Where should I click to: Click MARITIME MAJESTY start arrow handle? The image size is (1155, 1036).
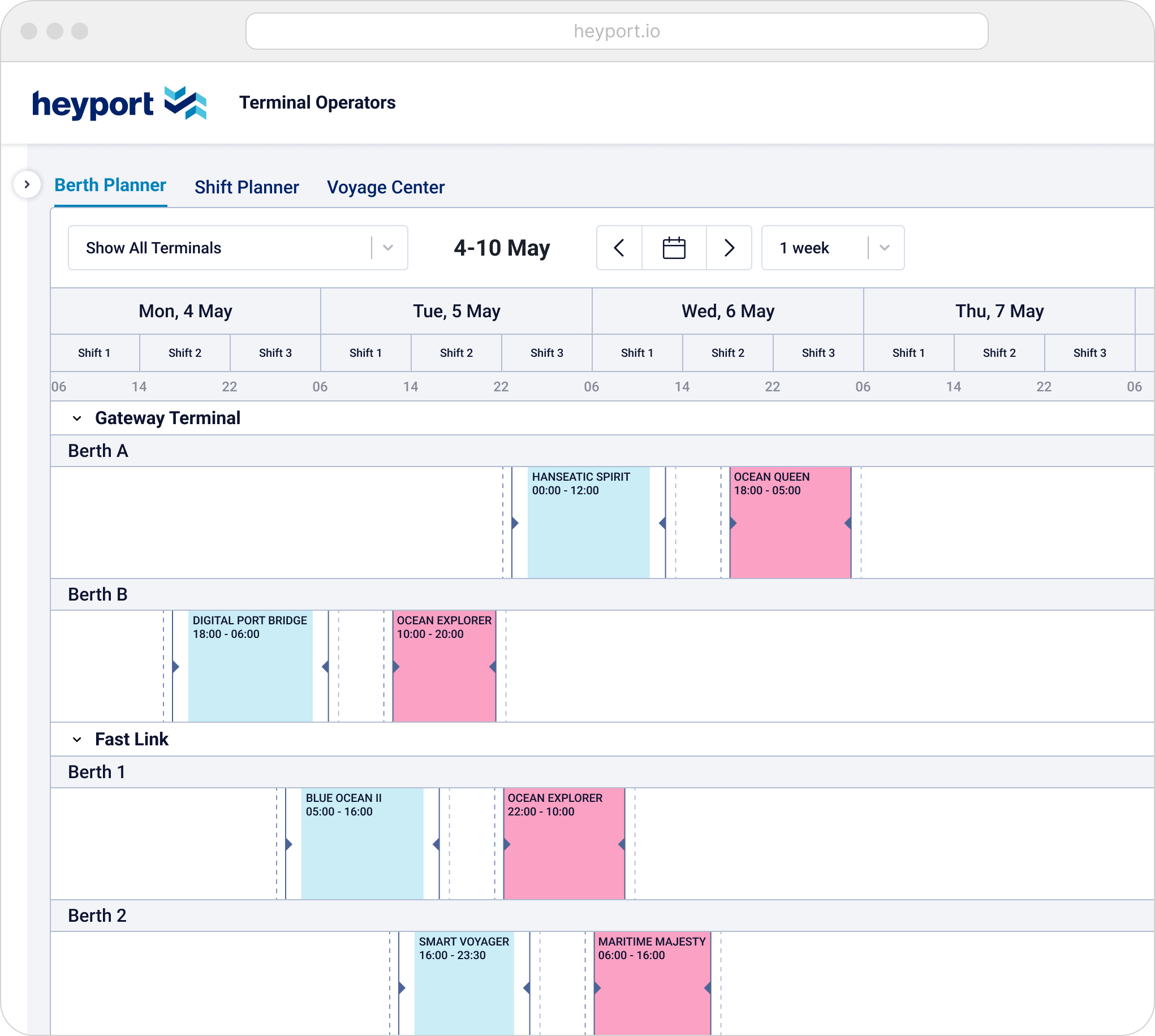(x=598, y=987)
